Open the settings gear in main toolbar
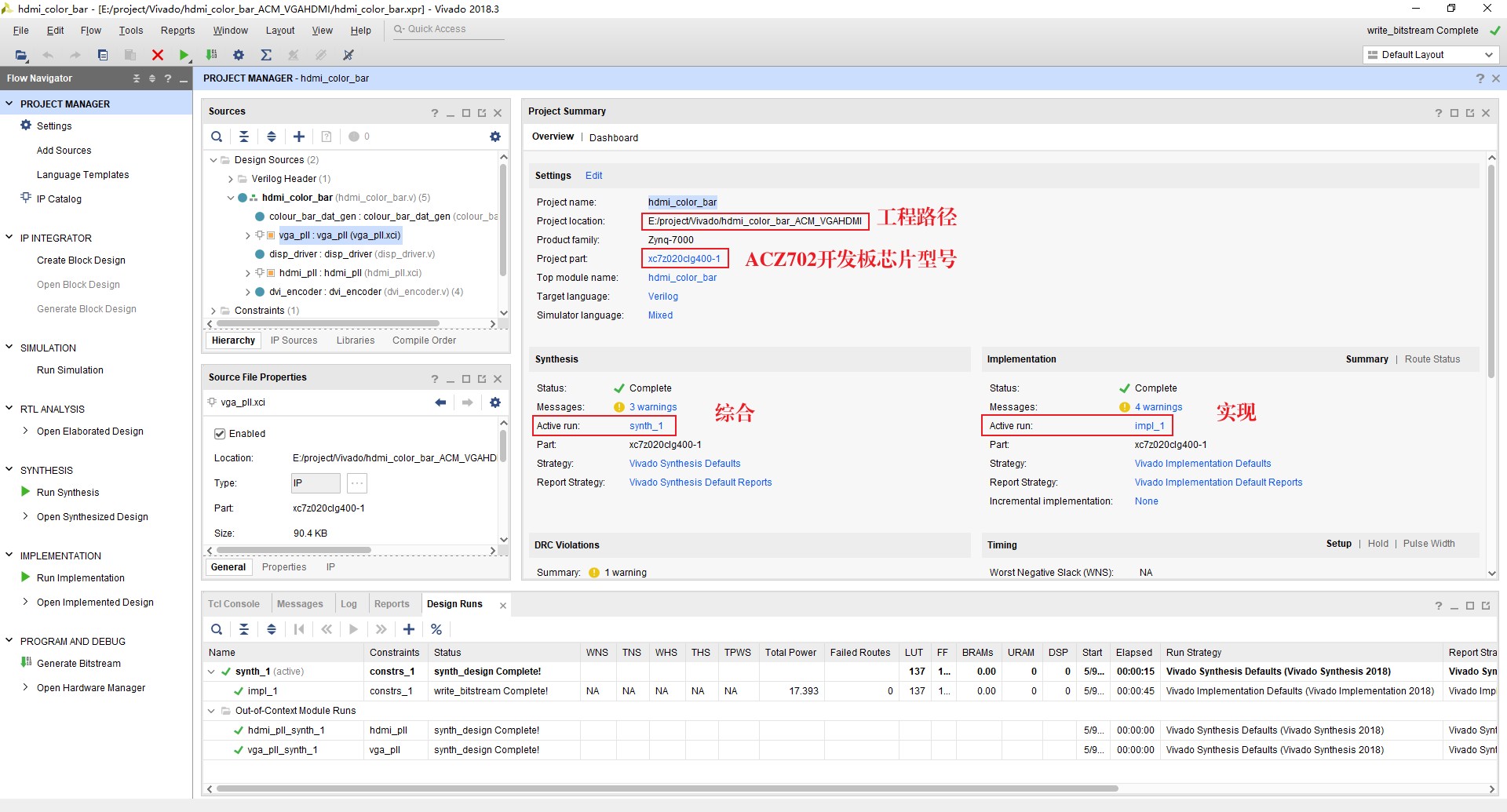1507x812 pixels. point(239,55)
